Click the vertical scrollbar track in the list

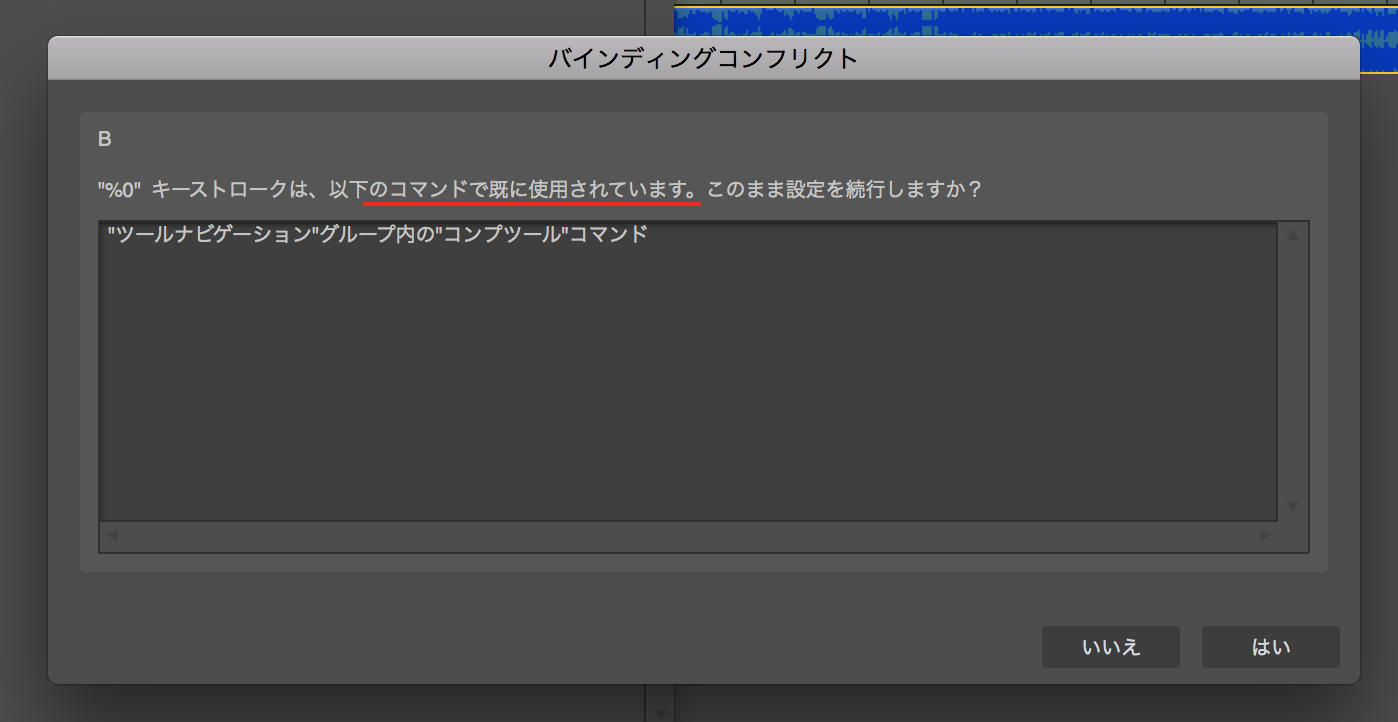(1292, 370)
